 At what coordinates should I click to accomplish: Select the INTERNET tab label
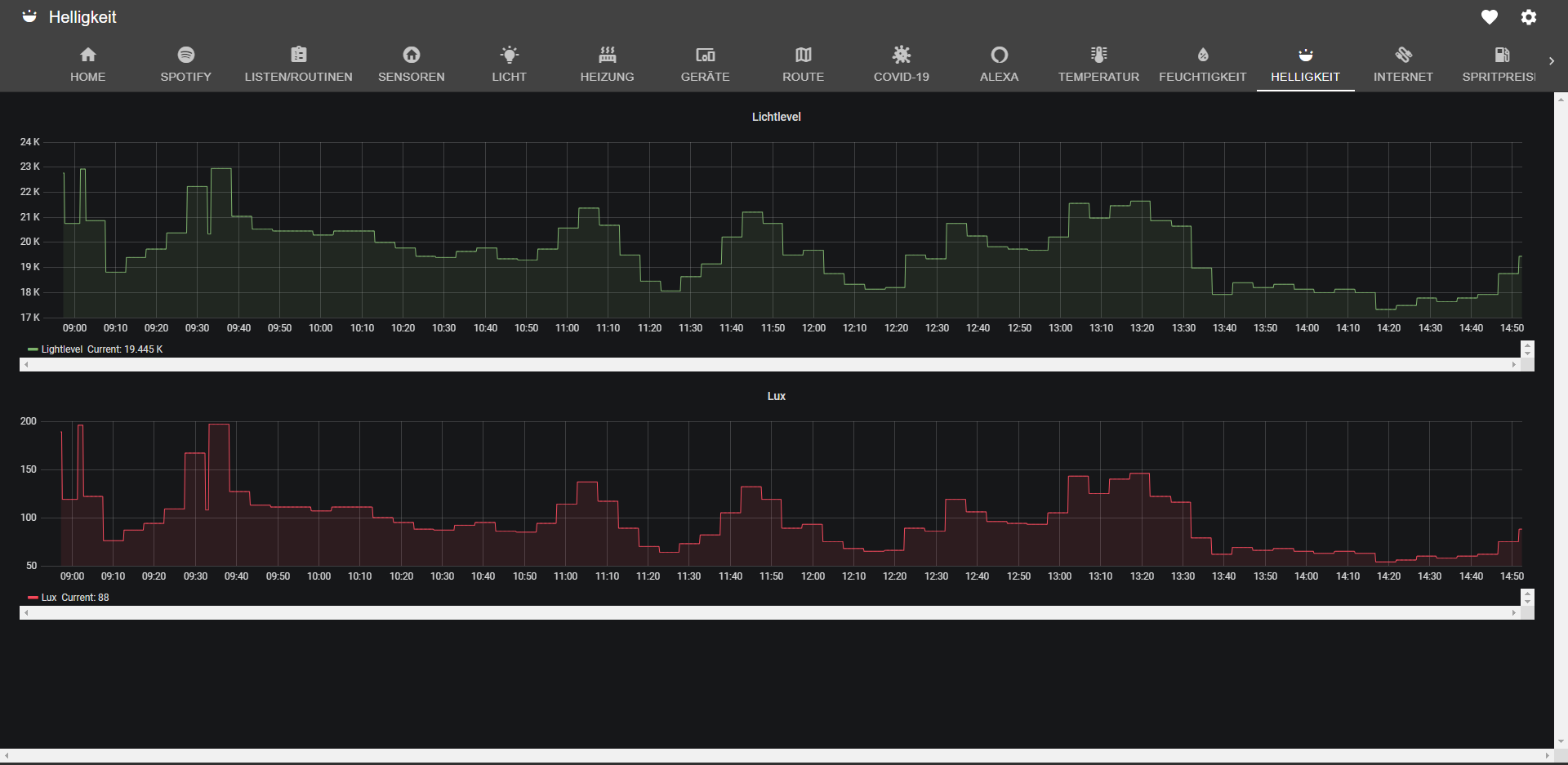click(x=1404, y=77)
